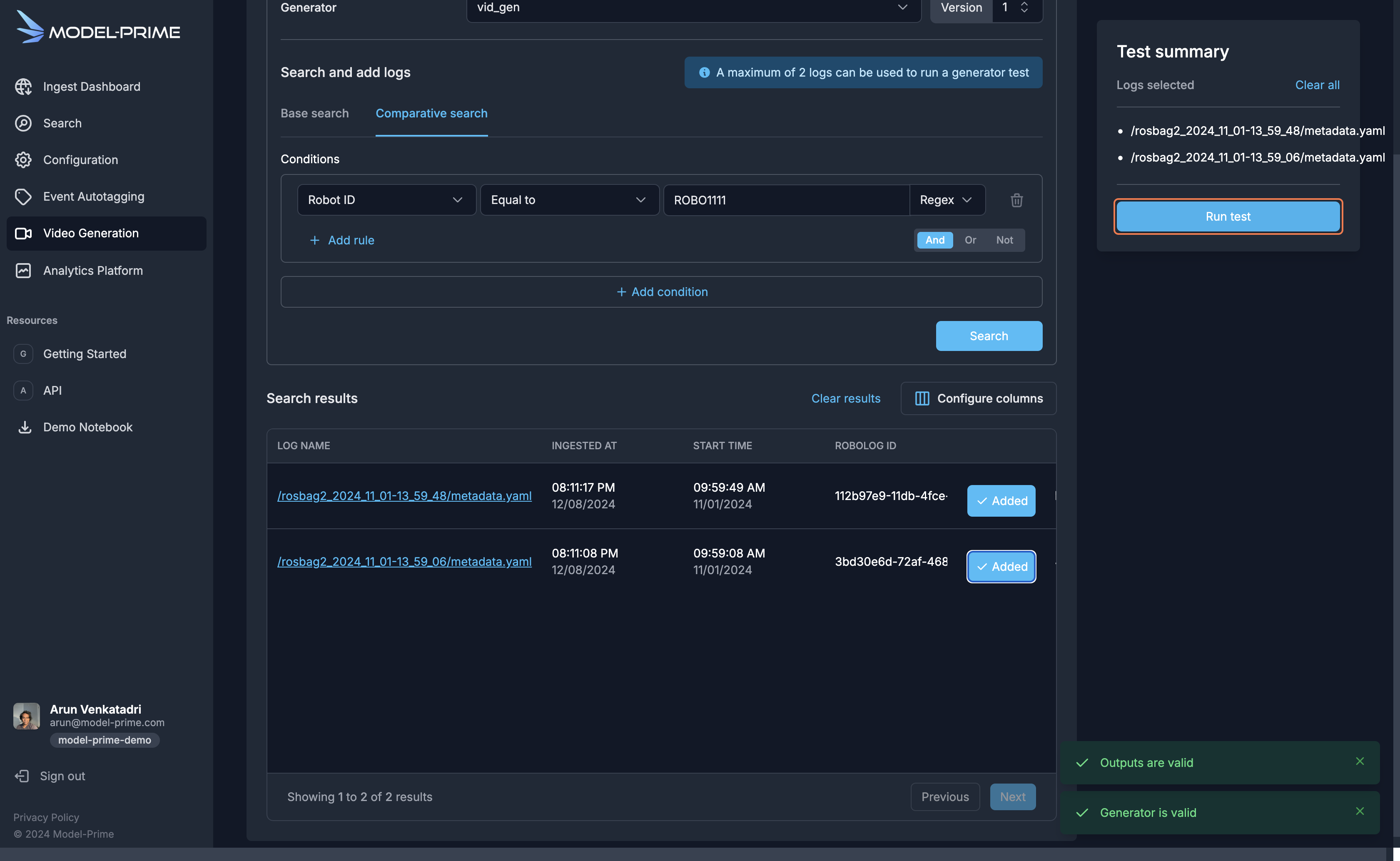Click the Demo Notebook download icon
This screenshot has height=861, width=1400.
(x=25, y=427)
